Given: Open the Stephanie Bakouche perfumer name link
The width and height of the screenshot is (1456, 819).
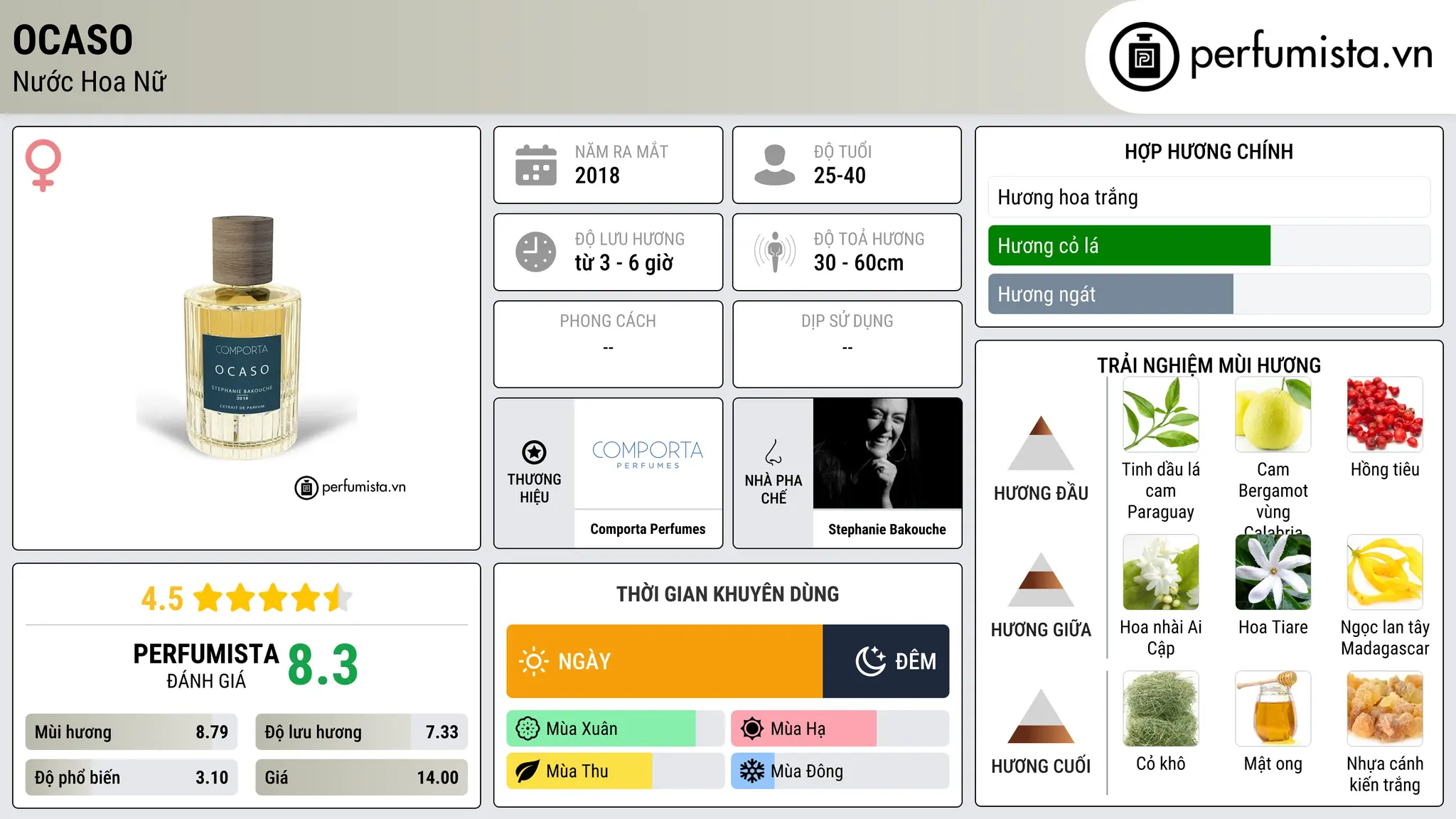Looking at the screenshot, I should pyautogui.click(x=887, y=529).
